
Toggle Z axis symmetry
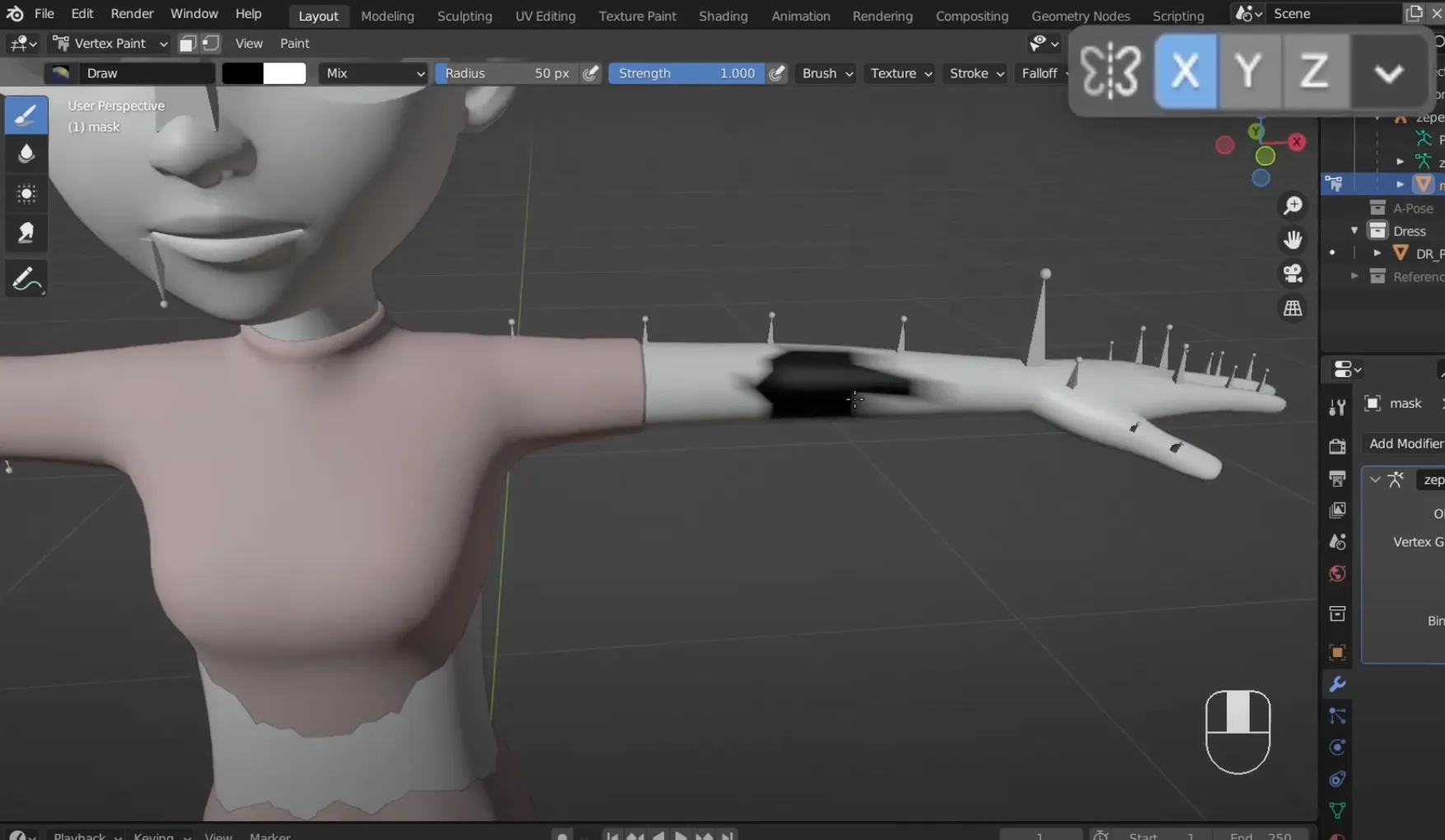(1315, 72)
